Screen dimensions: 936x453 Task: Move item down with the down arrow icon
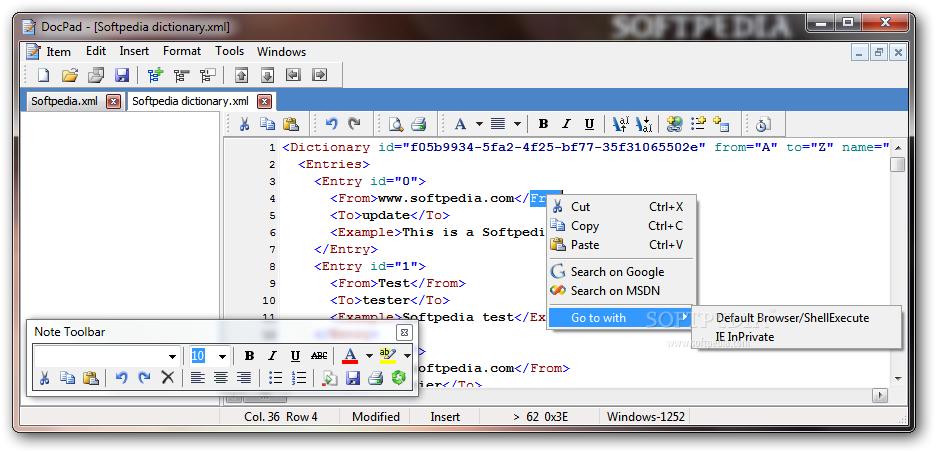[267, 75]
